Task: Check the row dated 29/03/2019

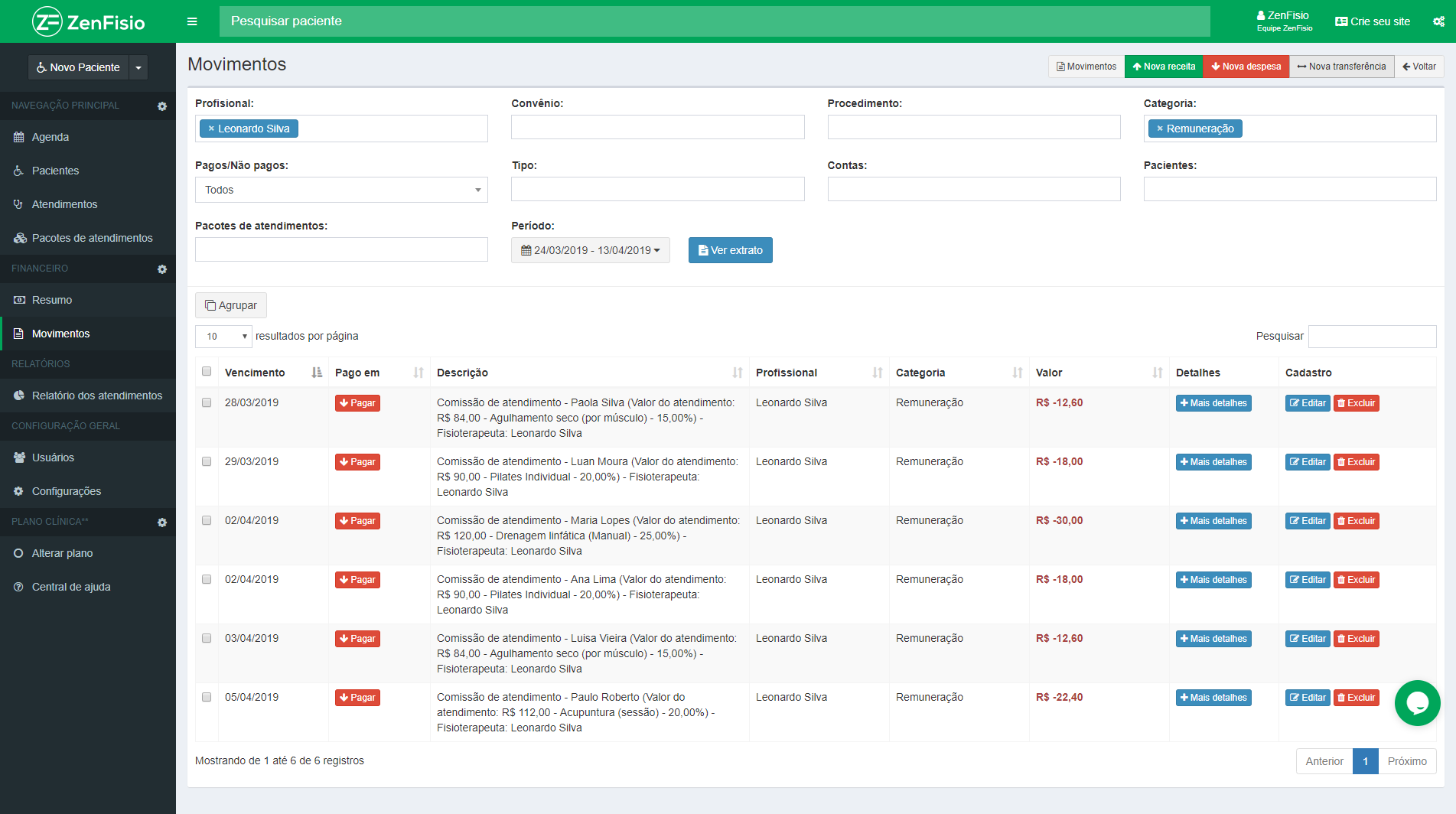Action: point(207,461)
